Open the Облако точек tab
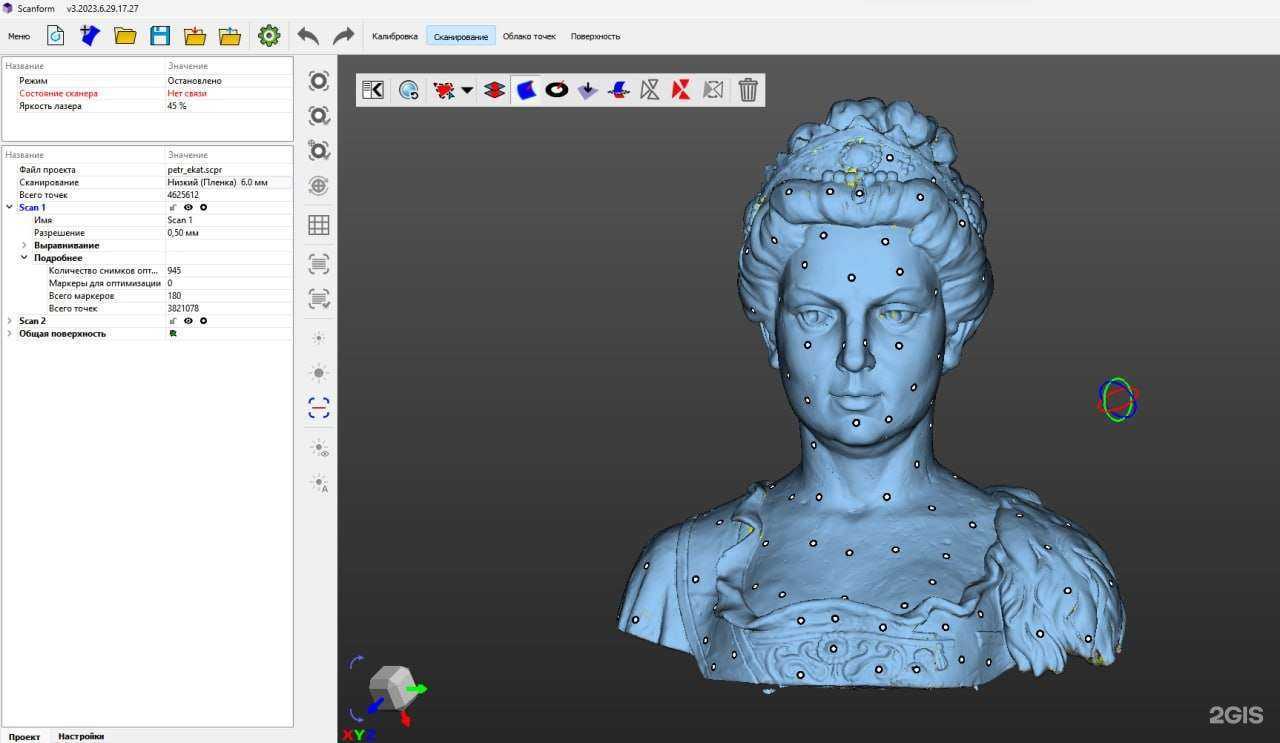Viewport: 1280px width, 743px height. tap(529, 36)
